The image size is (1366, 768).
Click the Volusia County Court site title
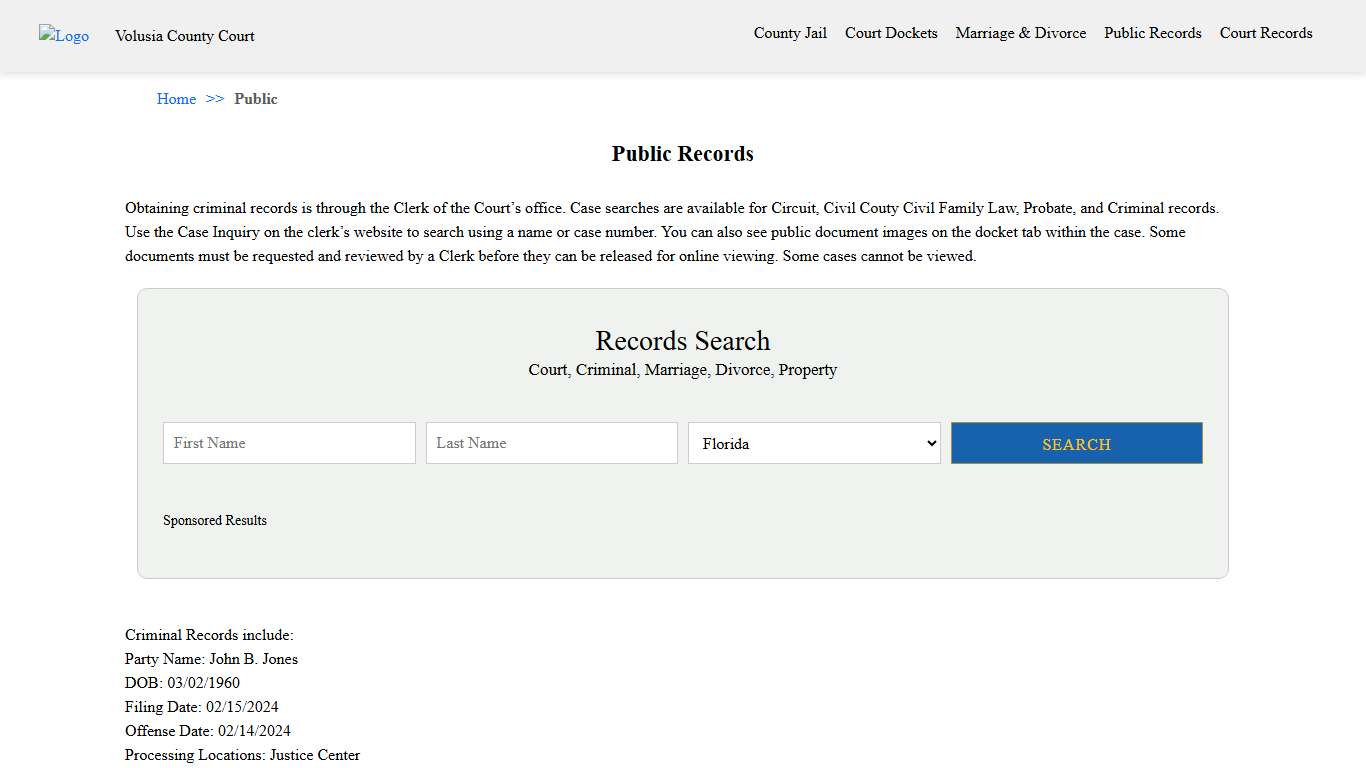(184, 36)
